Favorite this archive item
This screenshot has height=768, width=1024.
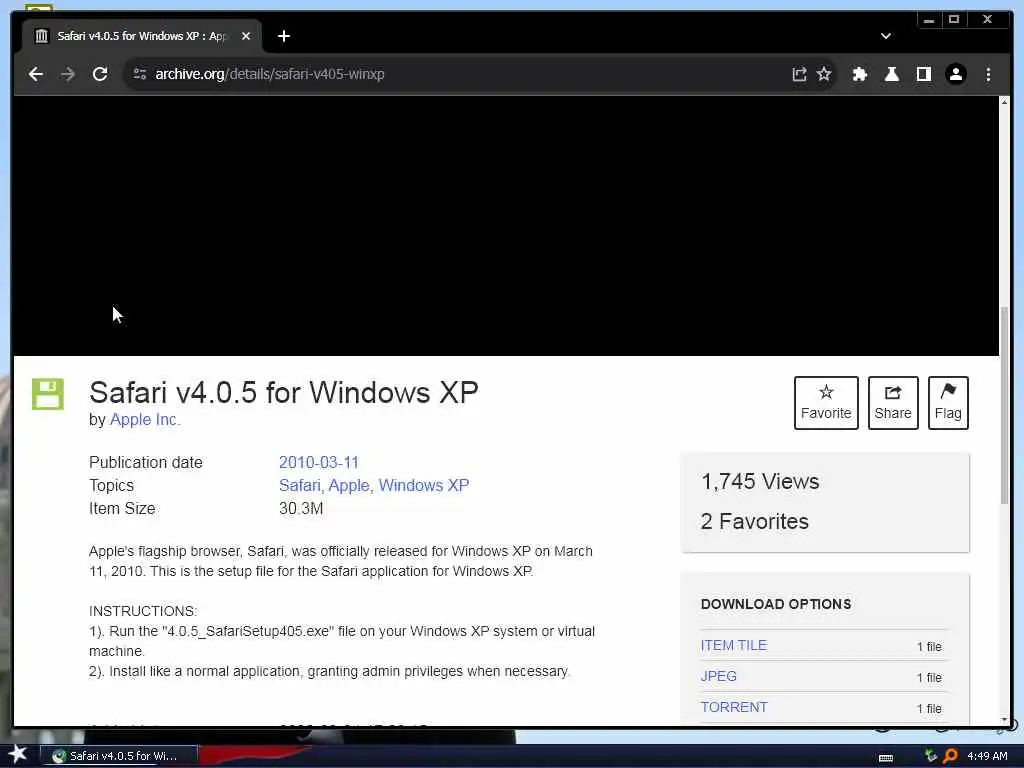pos(826,403)
